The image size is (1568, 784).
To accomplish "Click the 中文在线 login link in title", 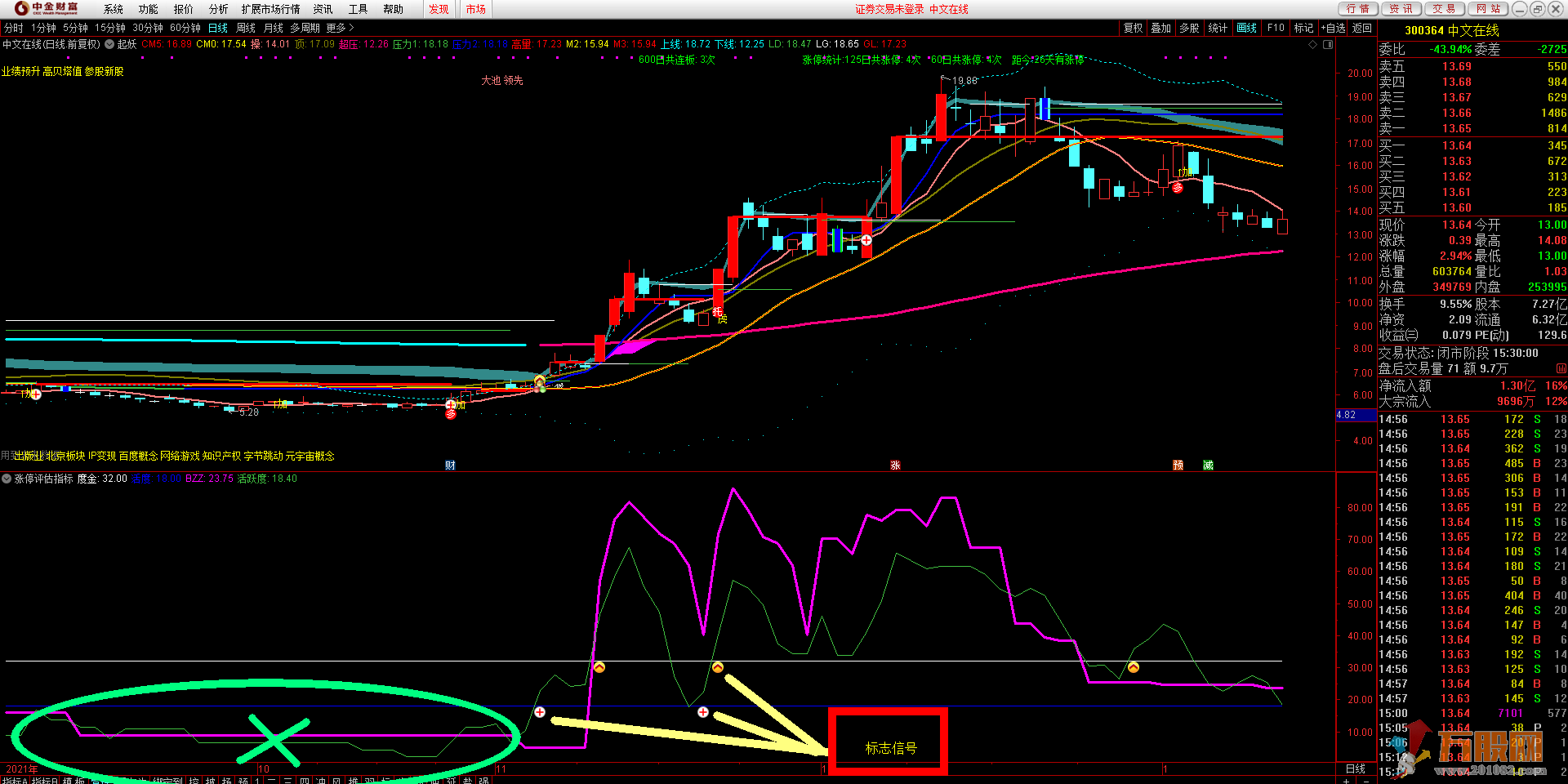I will click(949, 9).
